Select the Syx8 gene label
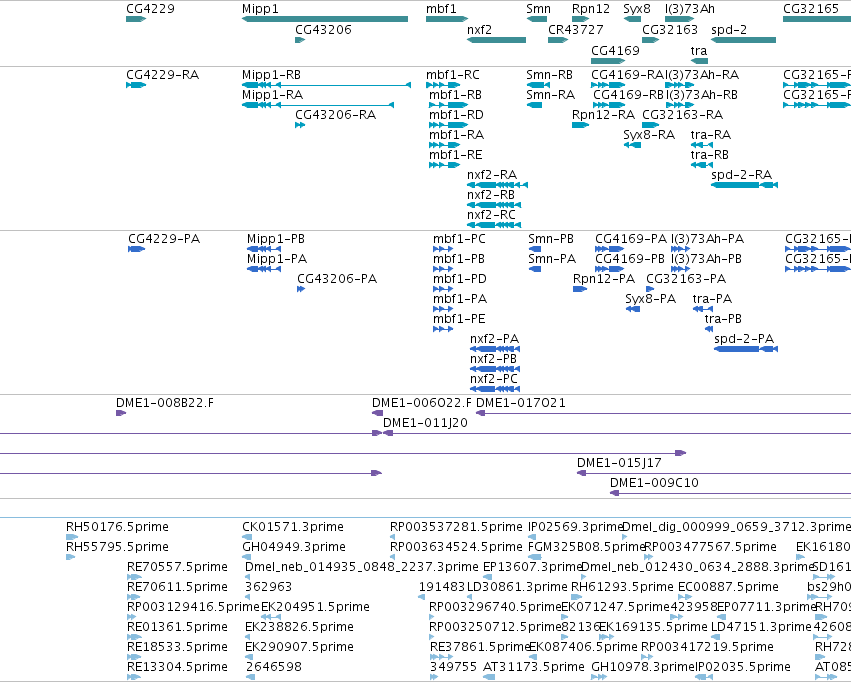Viewport: 851px width, 682px height. click(637, 9)
